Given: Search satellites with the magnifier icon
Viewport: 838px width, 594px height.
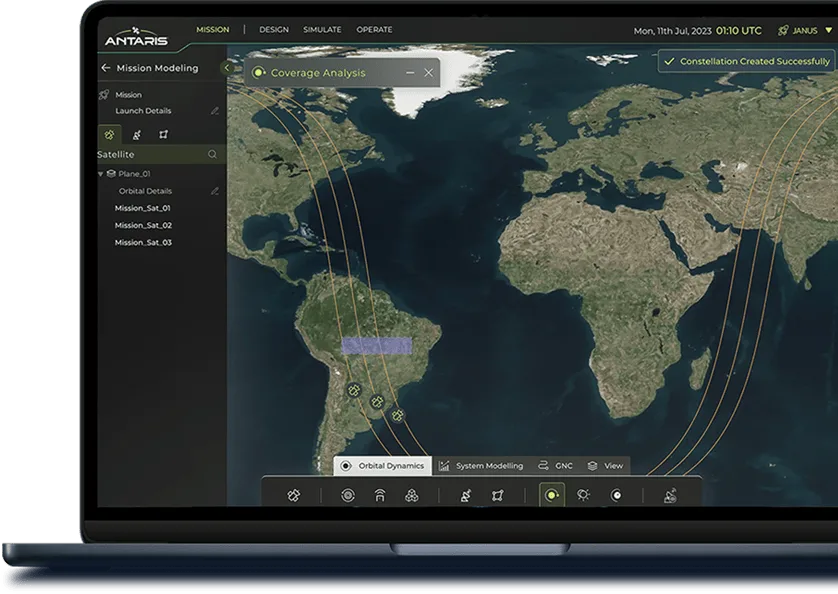Looking at the screenshot, I should coord(212,154).
